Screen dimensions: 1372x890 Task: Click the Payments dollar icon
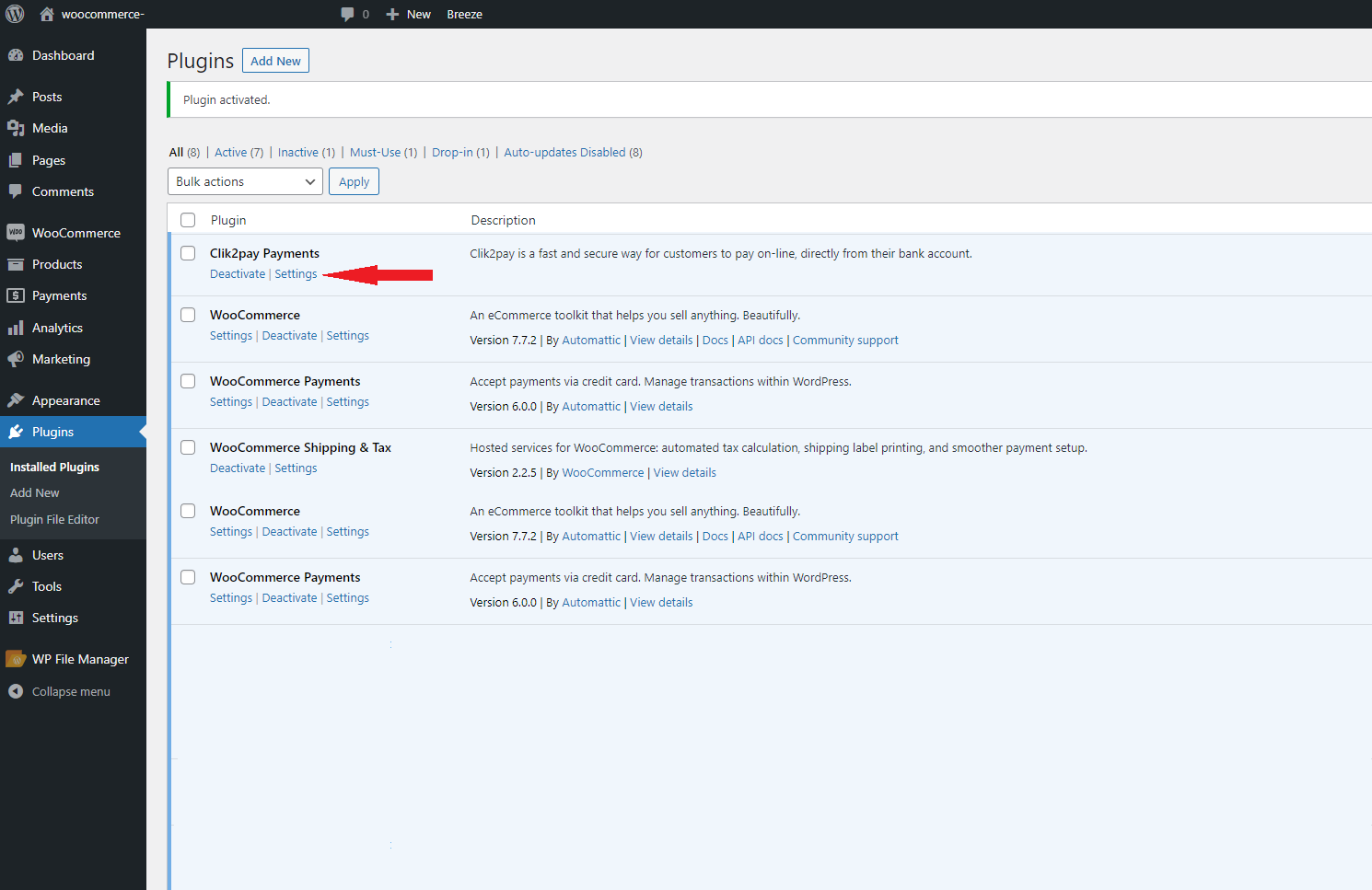[16, 295]
